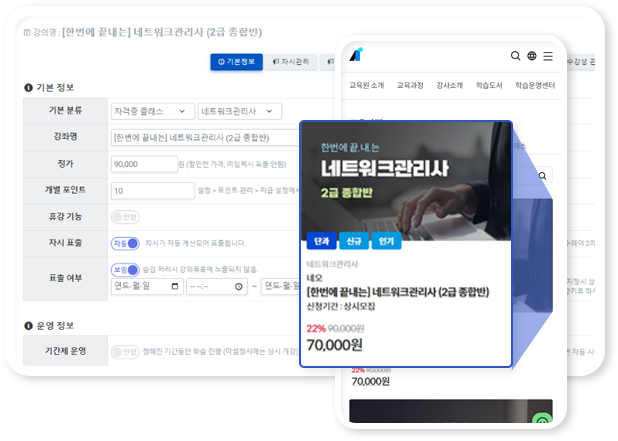This screenshot has height=441, width=618.
Task: Click the info icon beside 운영 정보
Action: click(x=28, y=326)
